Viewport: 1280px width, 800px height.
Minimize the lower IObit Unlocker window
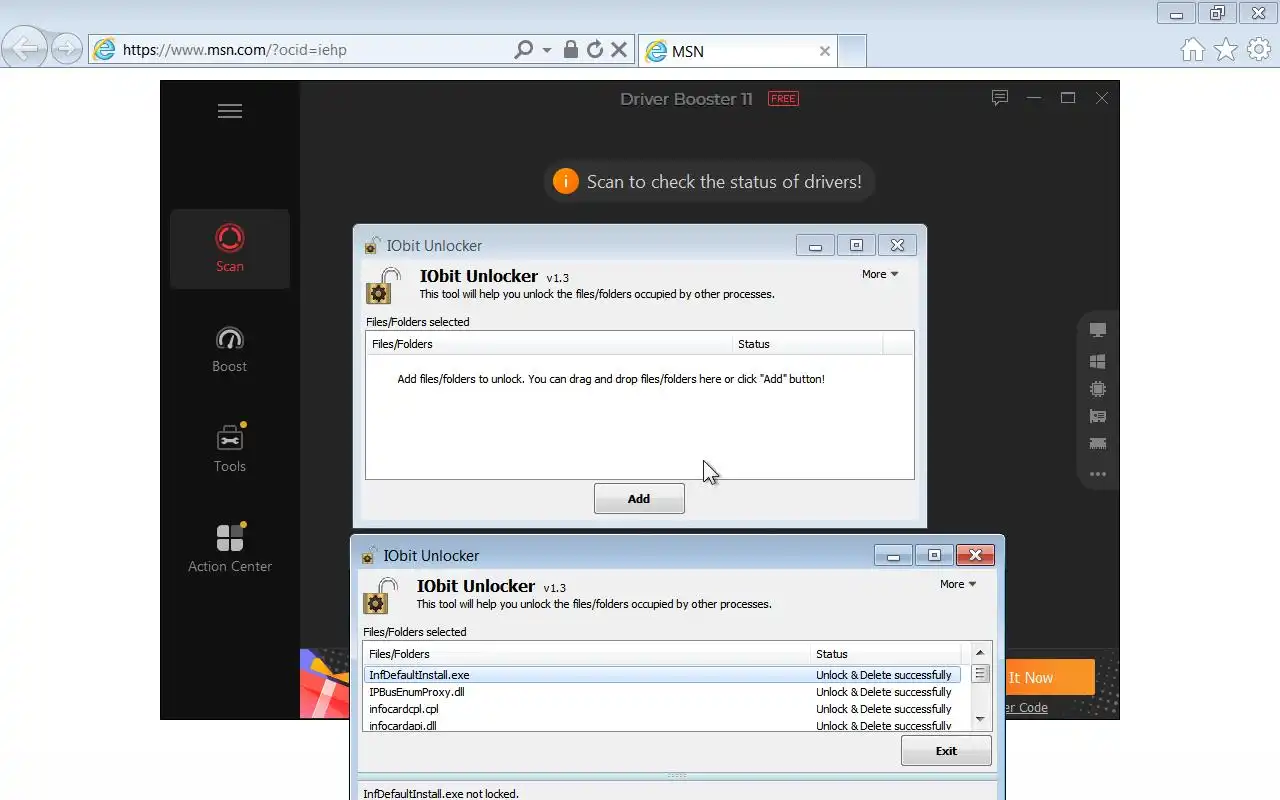coord(893,555)
